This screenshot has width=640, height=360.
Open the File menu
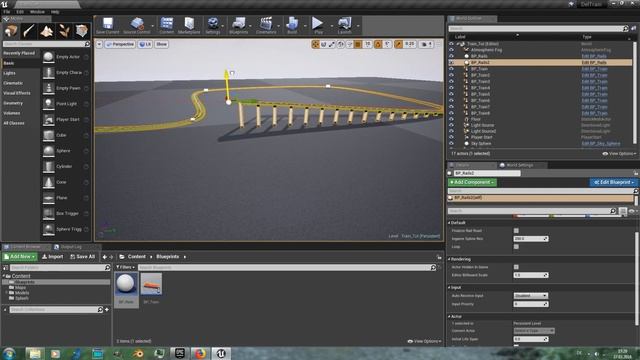[7, 12]
